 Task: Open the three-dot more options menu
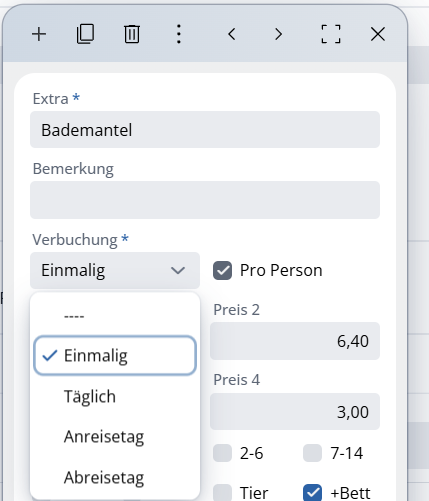coord(179,34)
